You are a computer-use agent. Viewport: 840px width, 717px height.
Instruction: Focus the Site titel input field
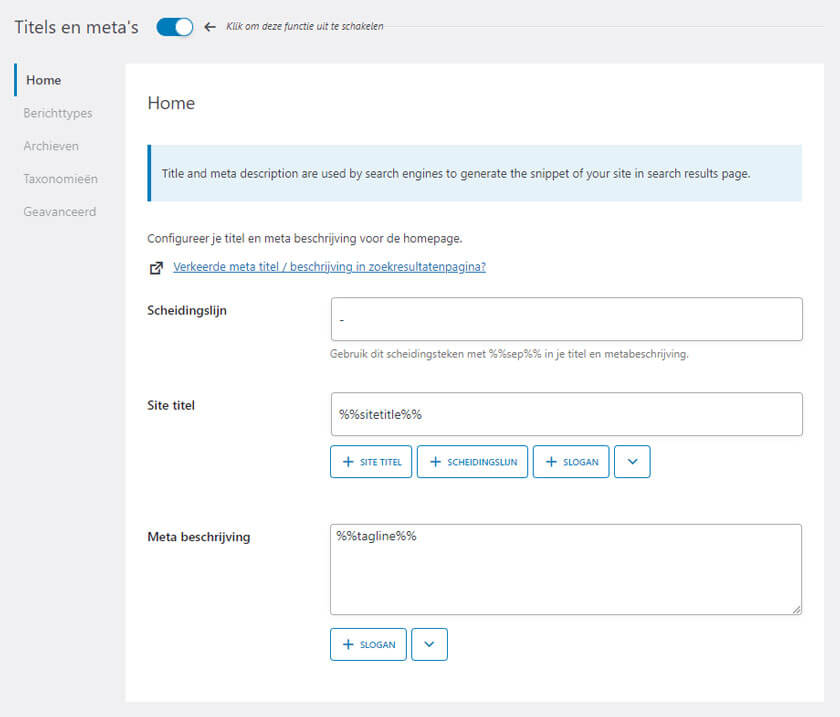coord(566,414)
